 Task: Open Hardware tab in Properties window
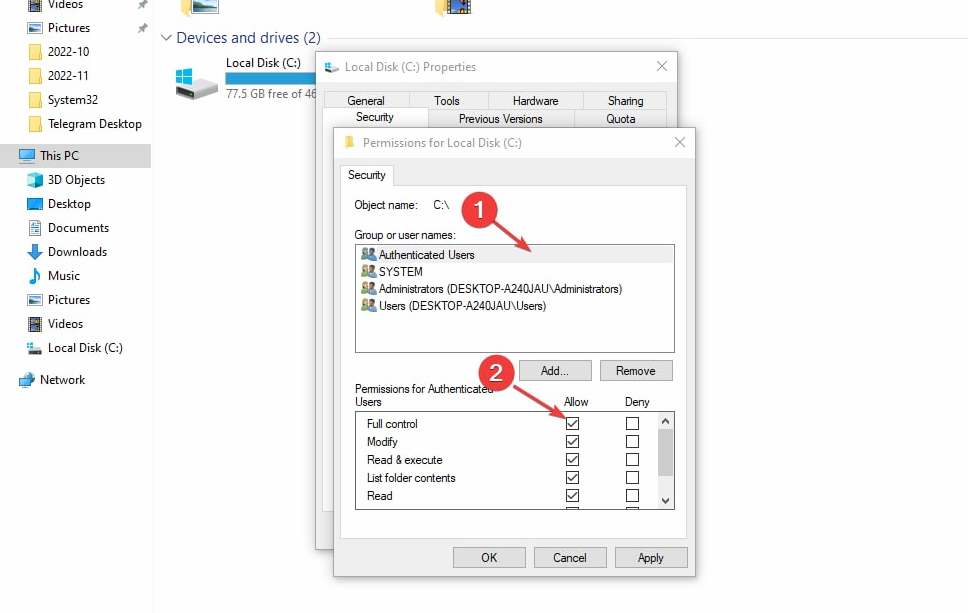(535, 101)
